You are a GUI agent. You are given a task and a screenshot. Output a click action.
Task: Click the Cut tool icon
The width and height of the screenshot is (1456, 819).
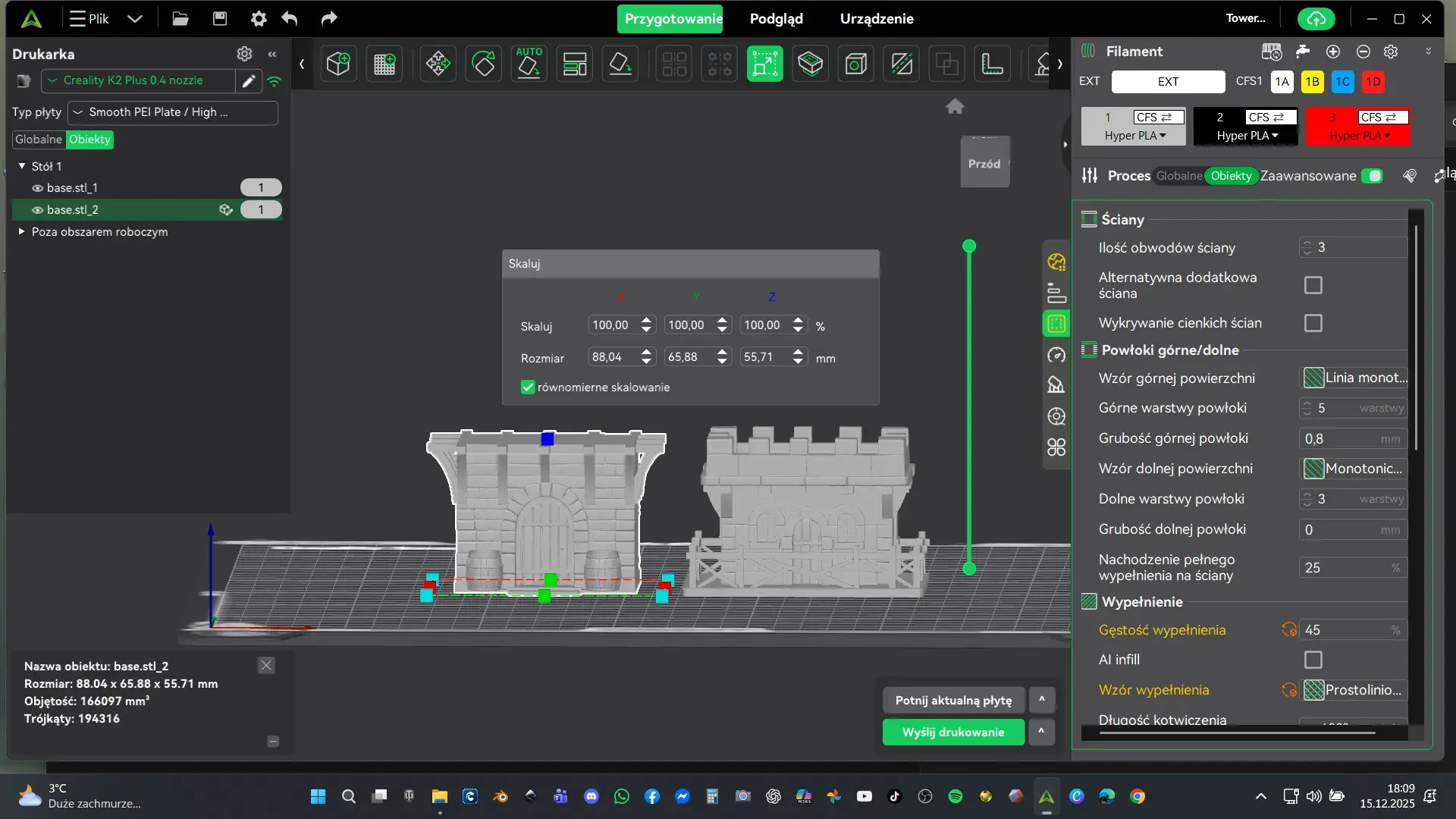click(902, 64)
